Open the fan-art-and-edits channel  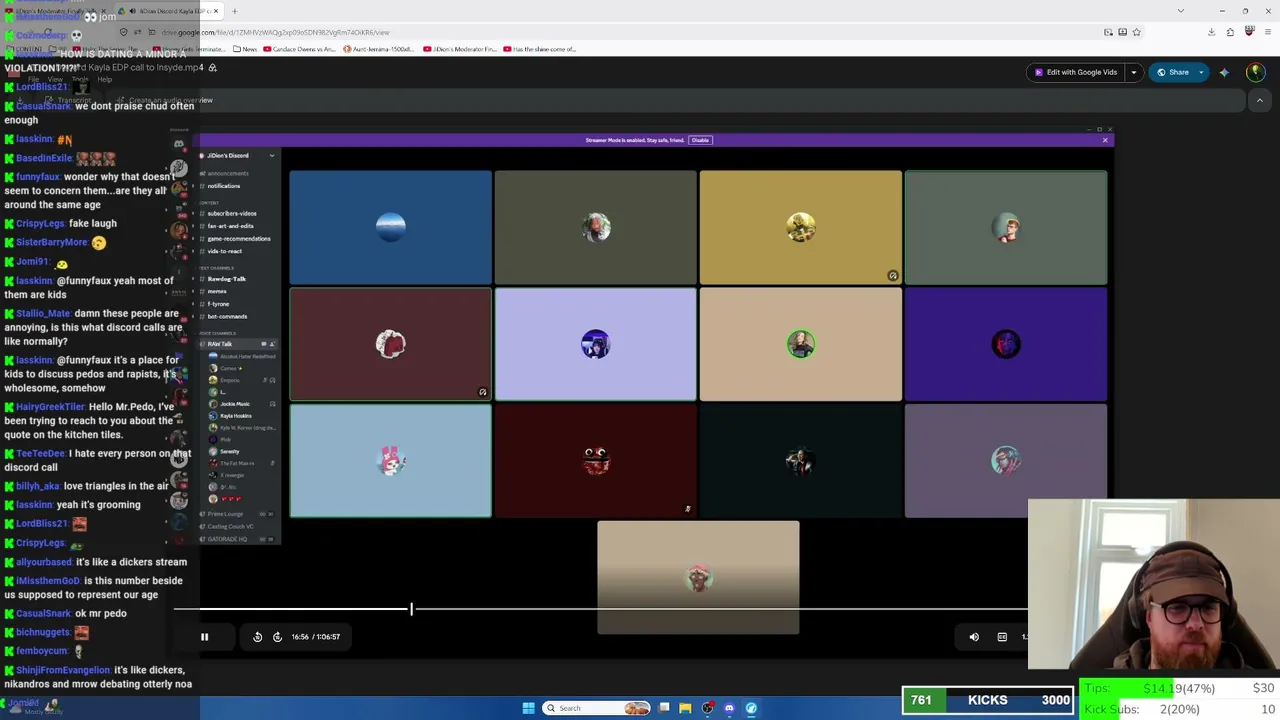click(x=230, y=226)
